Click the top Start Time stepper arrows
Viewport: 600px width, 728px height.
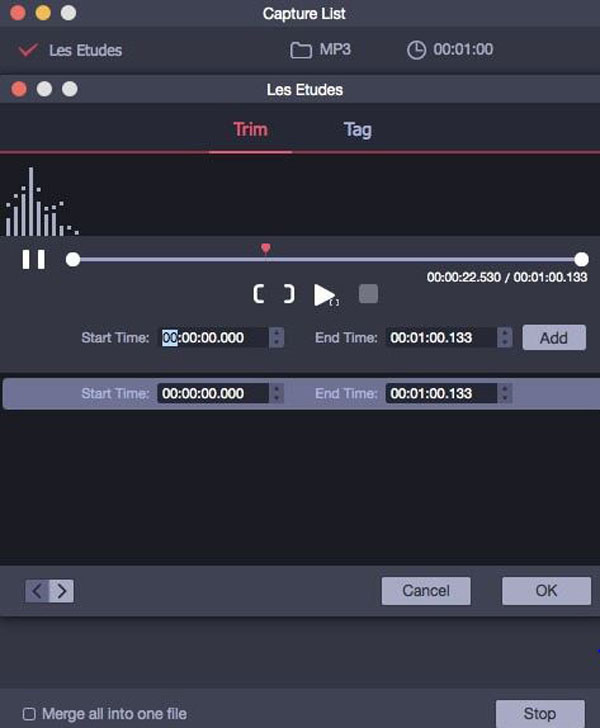coord(277,338)
